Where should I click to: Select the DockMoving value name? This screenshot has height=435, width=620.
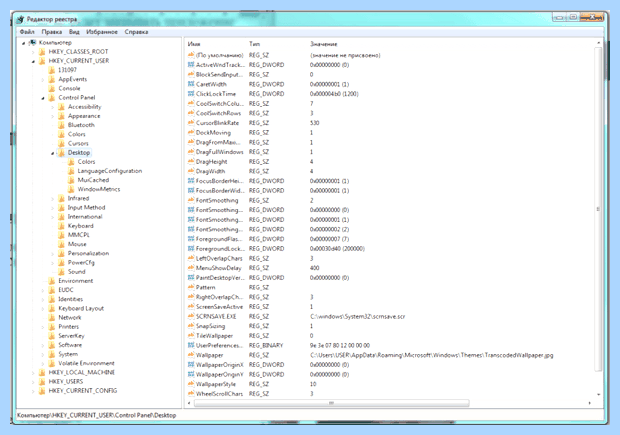(x=213, y=132)
